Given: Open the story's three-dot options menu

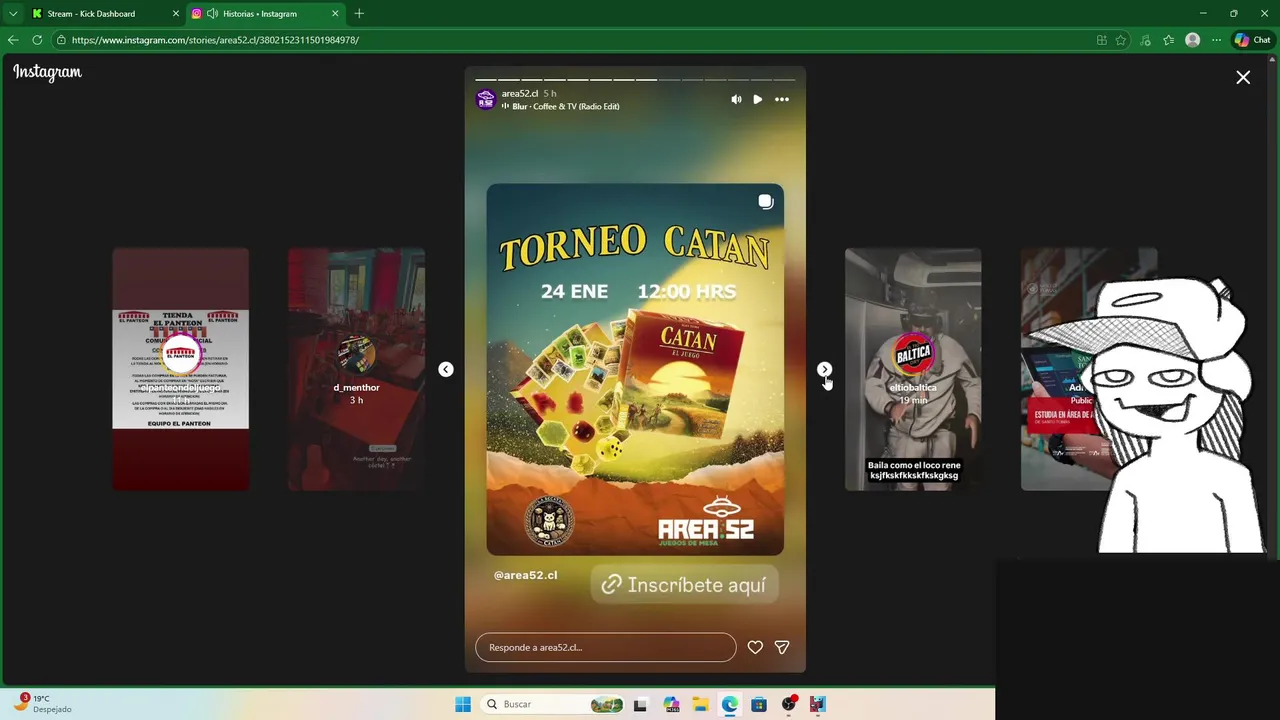Looking at the screenshot, I should (782, 99).
